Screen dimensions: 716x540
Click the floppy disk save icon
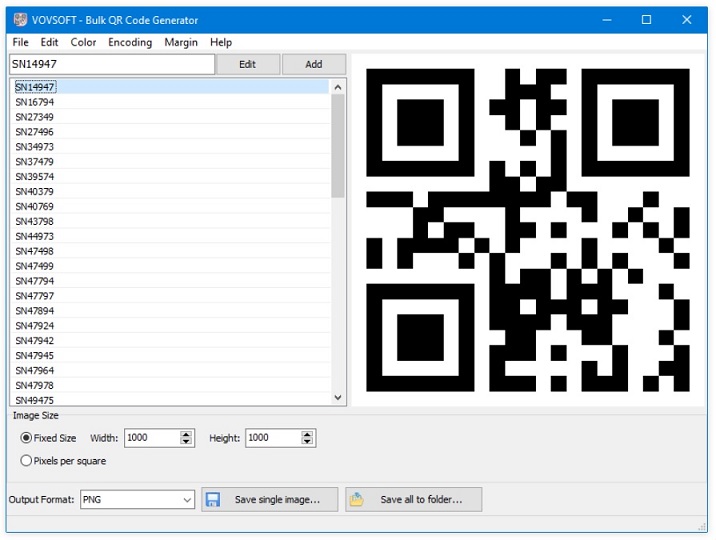click(x=212, y=499)
